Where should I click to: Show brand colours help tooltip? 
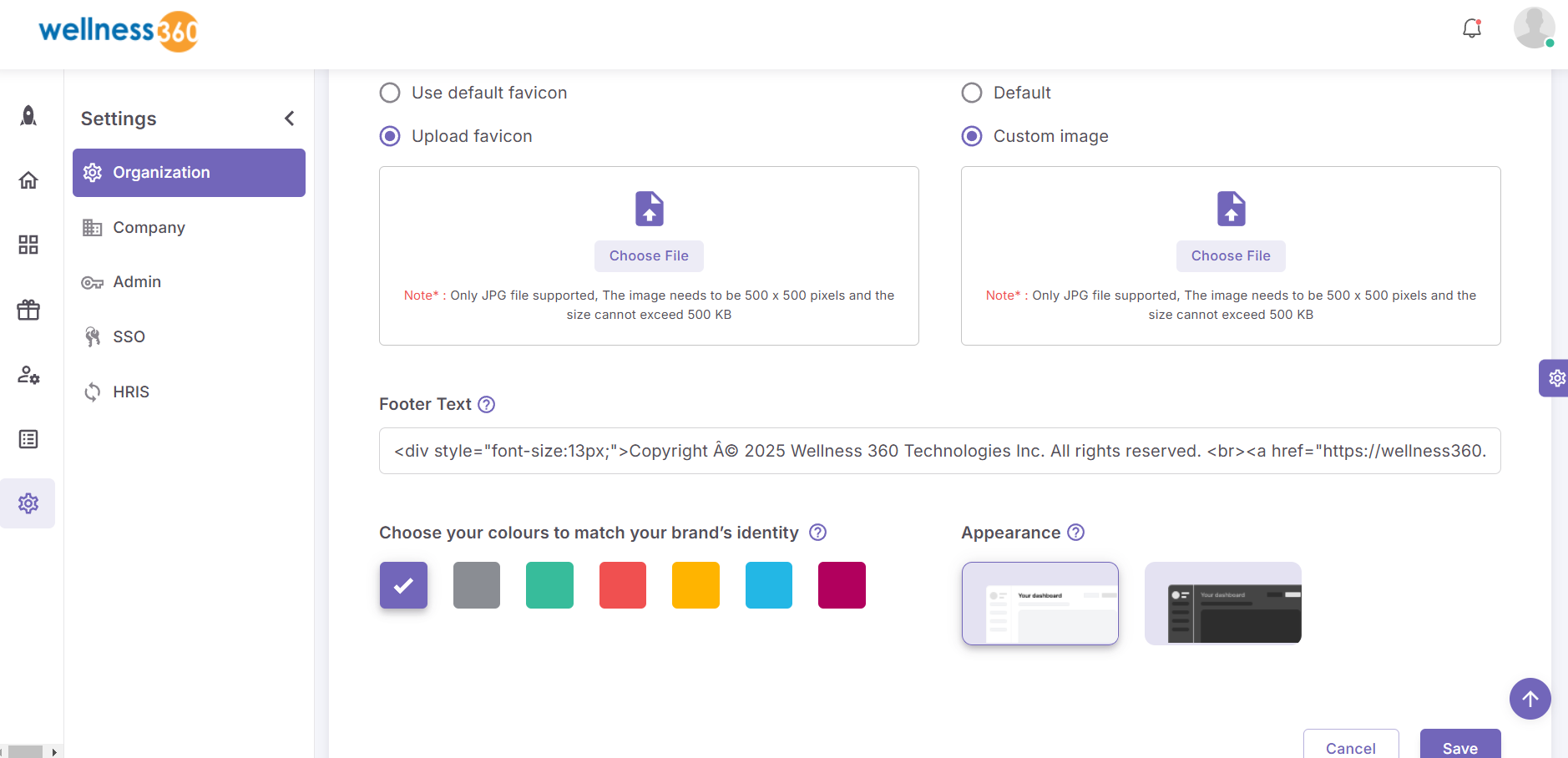tap(818, 533)
